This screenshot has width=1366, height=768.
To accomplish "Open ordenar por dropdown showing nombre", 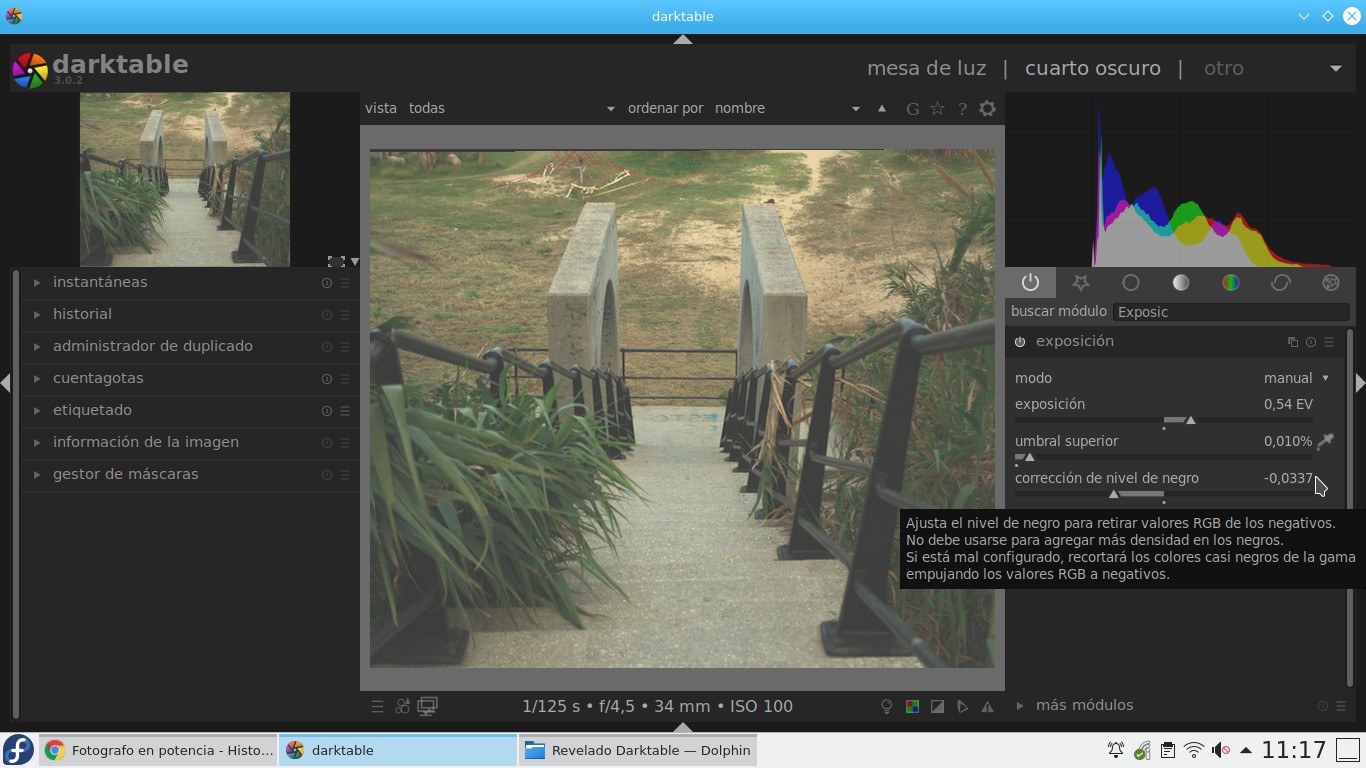I will click(788, 108).
